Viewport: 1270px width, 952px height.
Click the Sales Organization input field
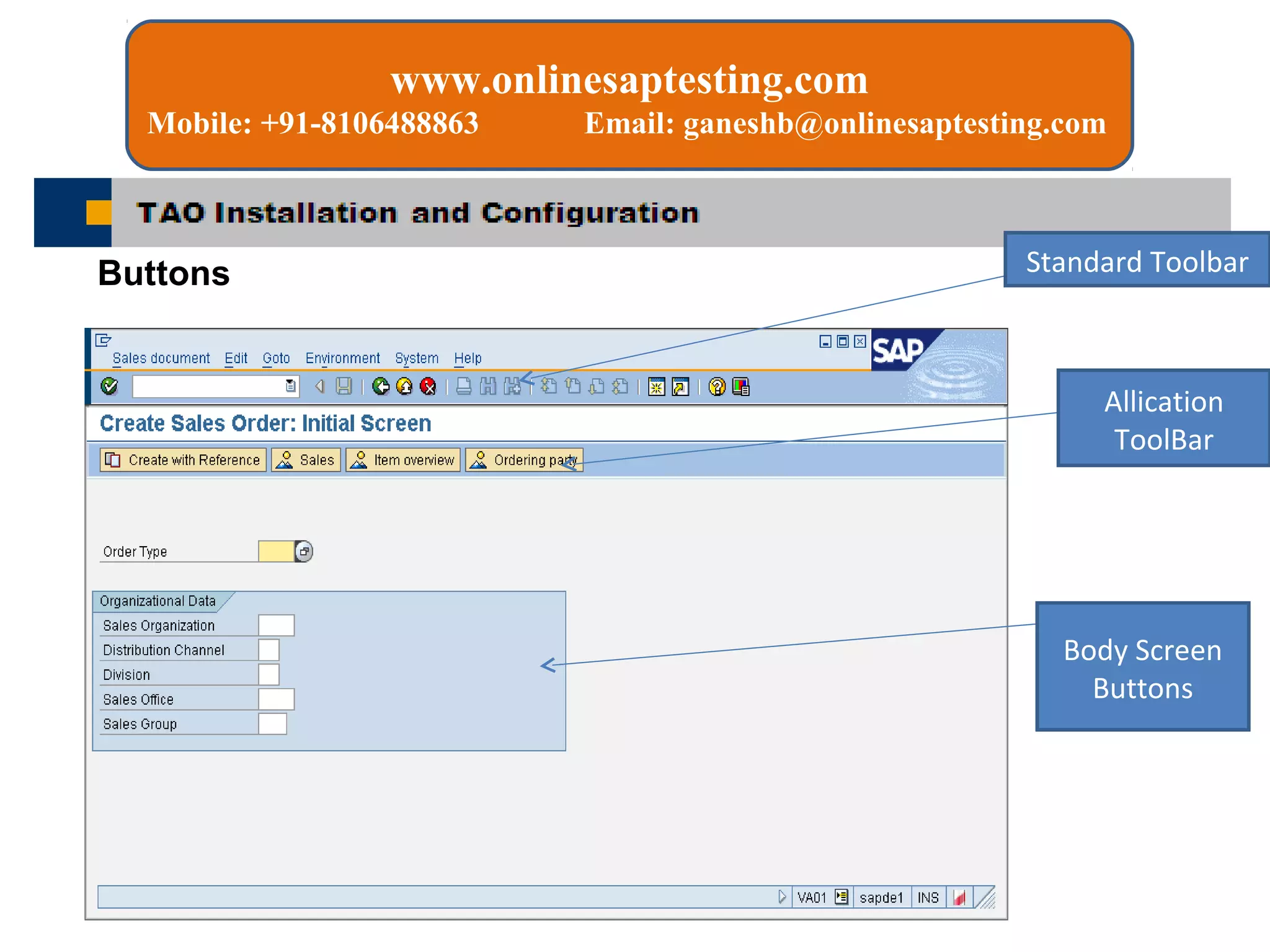(276, 625)
